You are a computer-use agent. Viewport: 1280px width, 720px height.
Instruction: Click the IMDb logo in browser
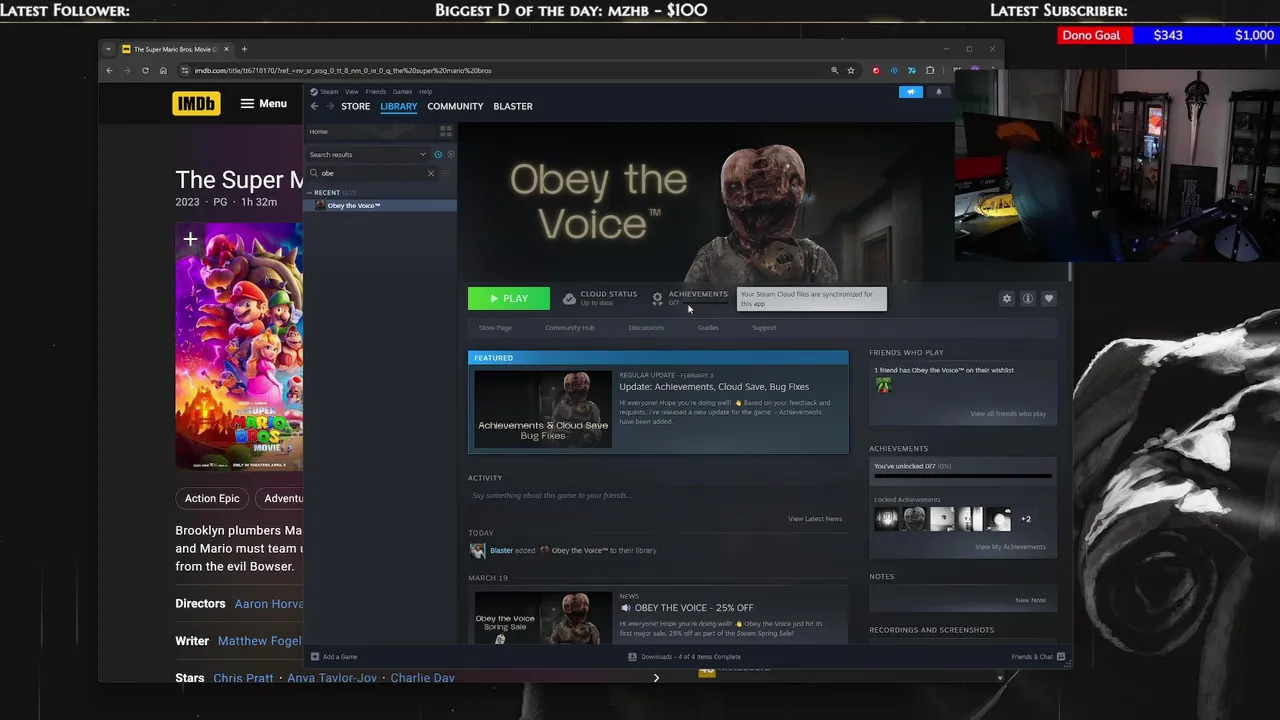coord(196,103)
